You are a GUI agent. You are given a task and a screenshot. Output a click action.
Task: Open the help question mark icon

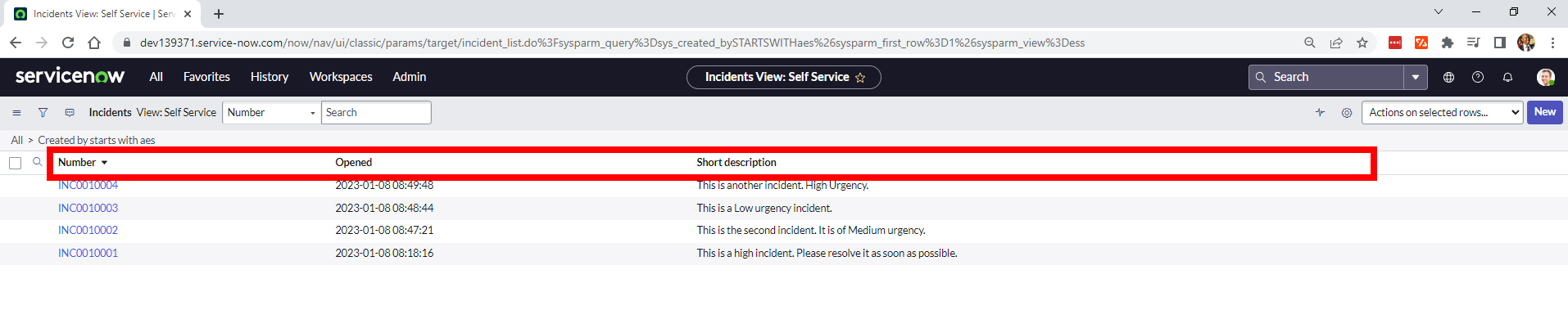pos(1478,77)
